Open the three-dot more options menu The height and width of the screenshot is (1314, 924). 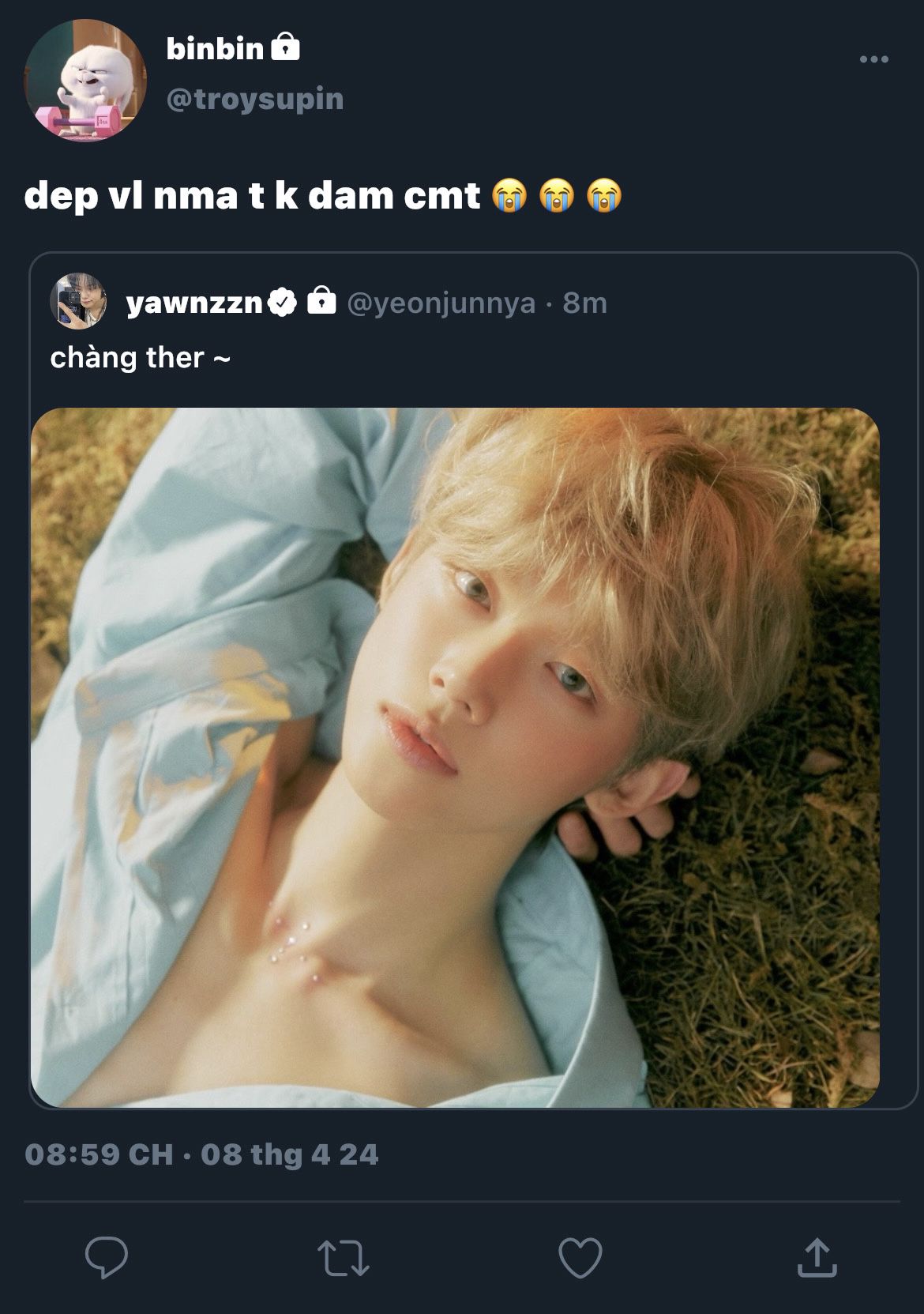(873, 59)
